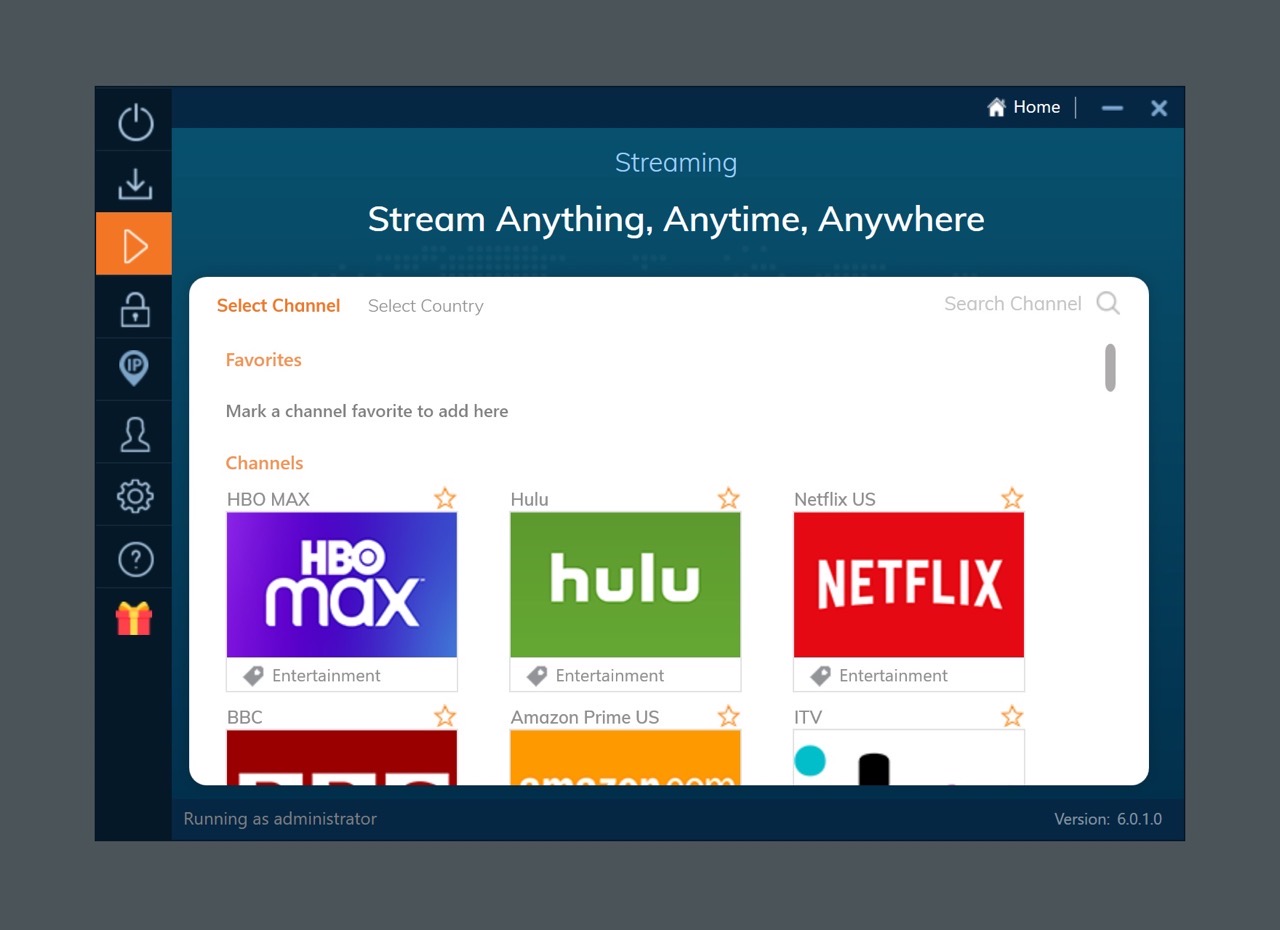The image size is (1280, 930).
Task: Click the gift box icon
Action: point(134,619)
